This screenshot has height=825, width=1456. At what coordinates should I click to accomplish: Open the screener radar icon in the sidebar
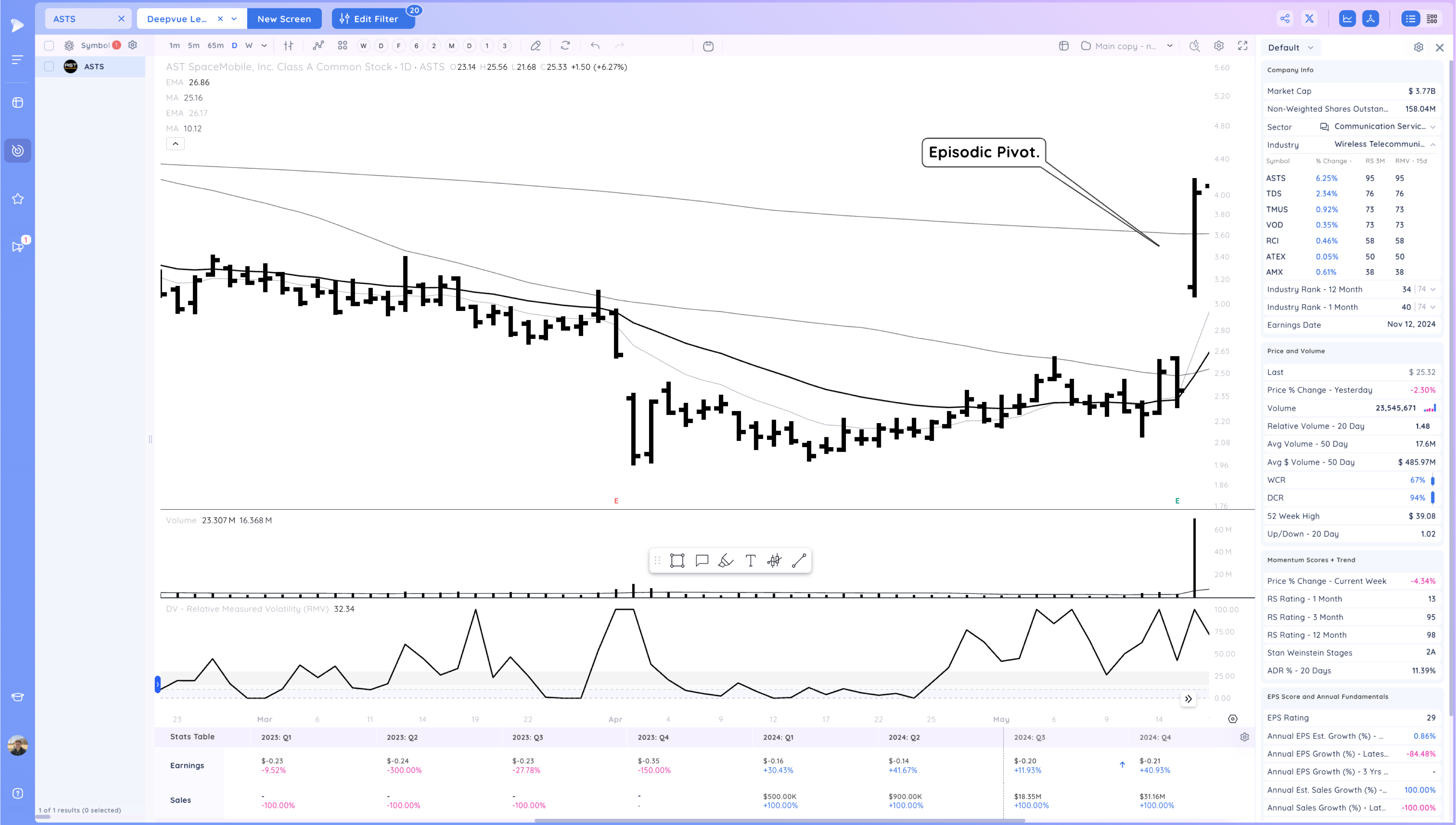(17, 151)
